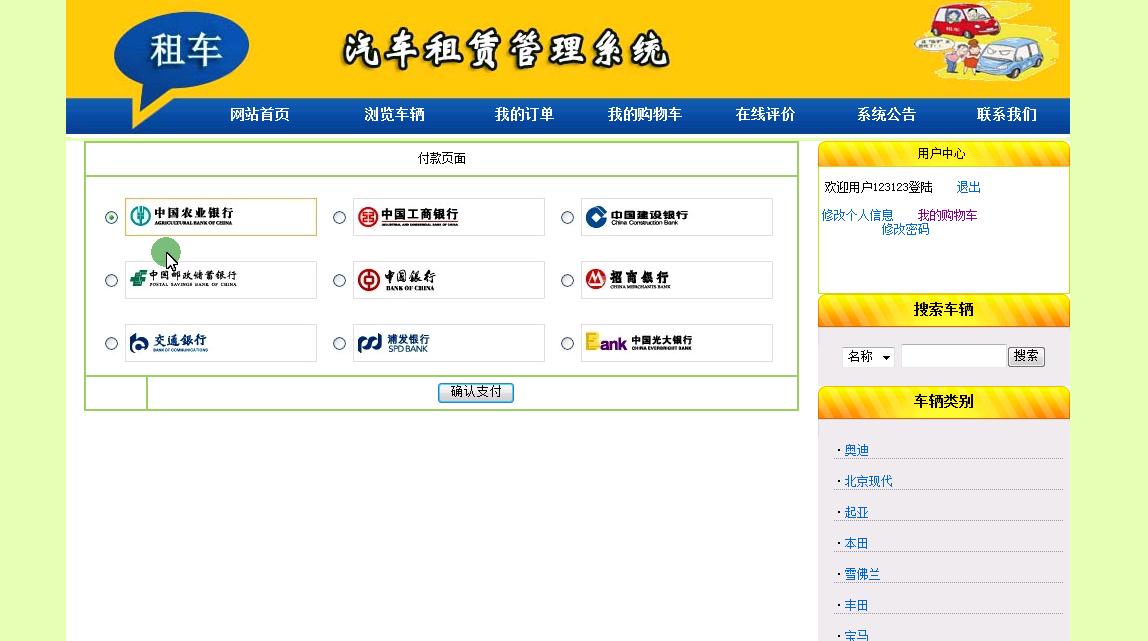The image size is (1148, 641).
Task: Click the 中国农业银行 logo image
Action: pos(220,217)
